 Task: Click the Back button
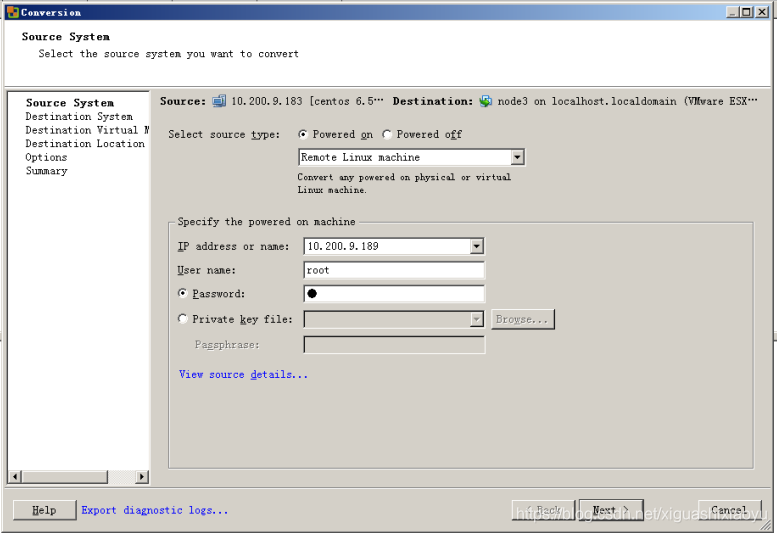tap(543, 510)
